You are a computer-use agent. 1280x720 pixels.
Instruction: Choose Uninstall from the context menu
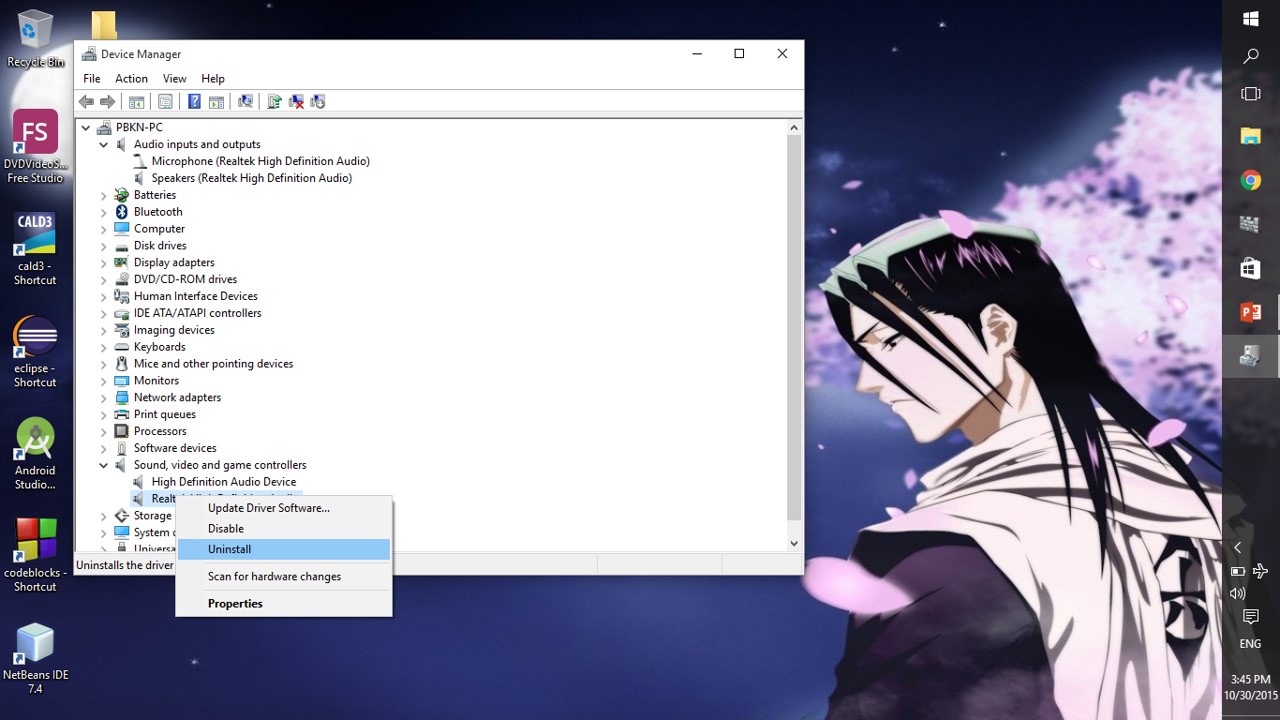click(229, 549)
